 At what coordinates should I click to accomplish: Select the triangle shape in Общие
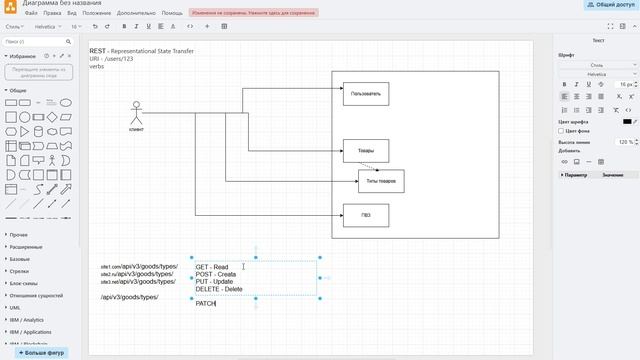[24, 131]
